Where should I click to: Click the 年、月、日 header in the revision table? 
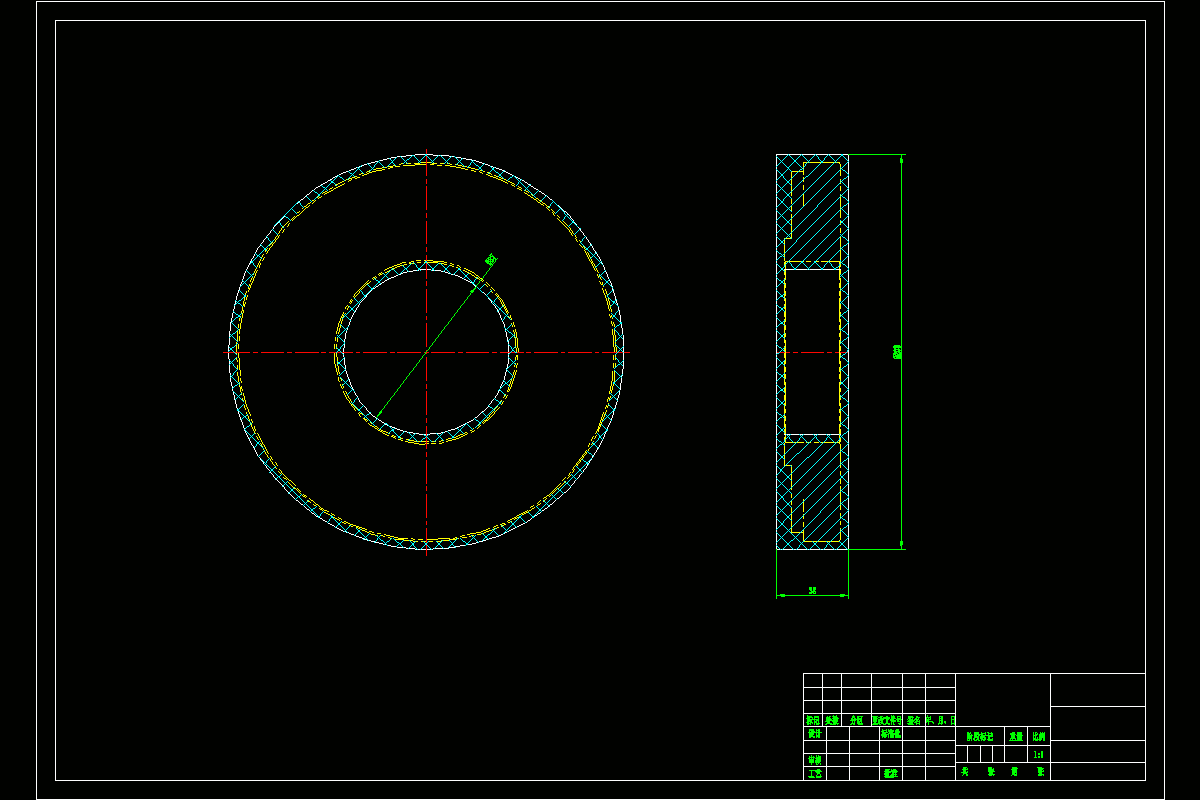tap(940, 720)
